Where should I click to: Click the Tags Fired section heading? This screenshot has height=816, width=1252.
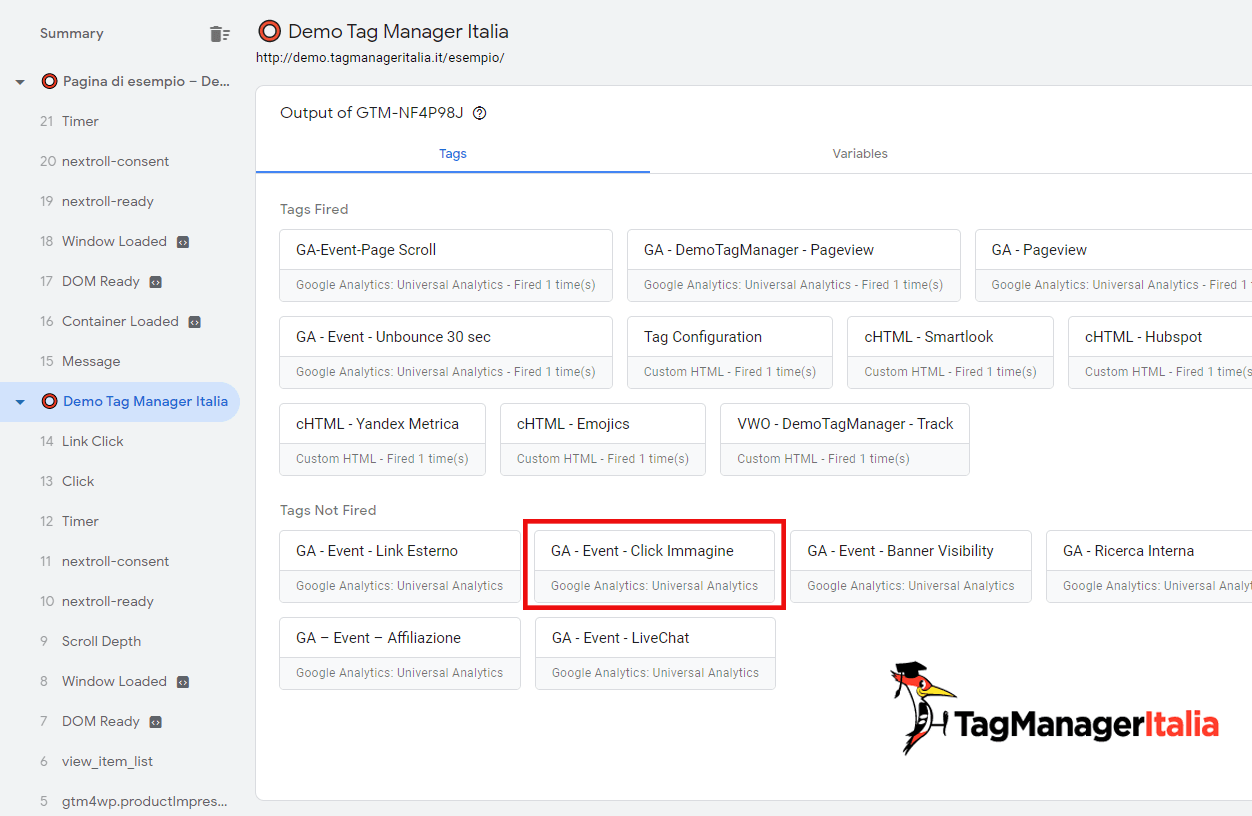click(x=314, y=210)
